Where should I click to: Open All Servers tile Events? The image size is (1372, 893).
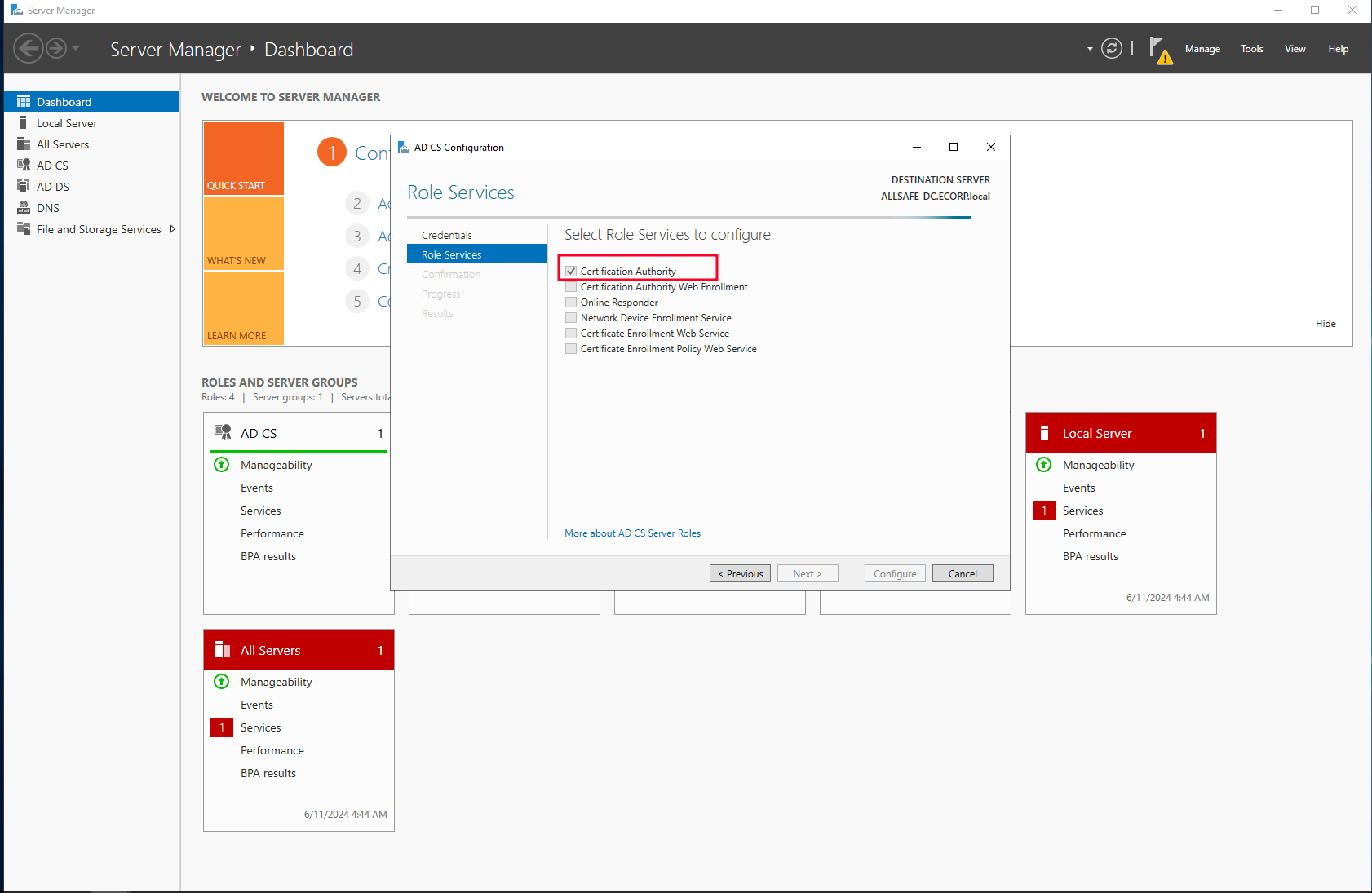pyautogui.click(x=256, y=705)
